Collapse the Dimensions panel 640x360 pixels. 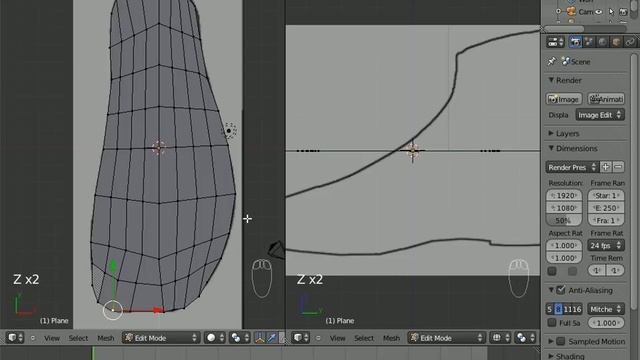point(551,148)
